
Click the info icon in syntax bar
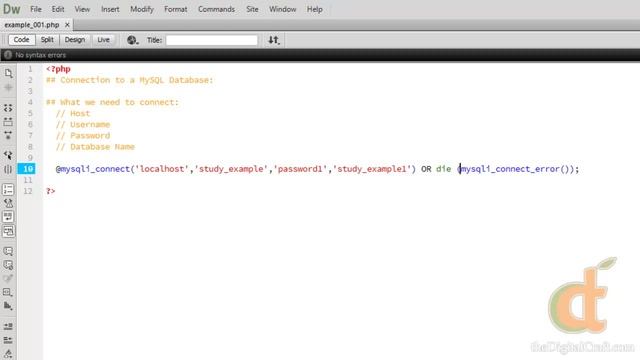[8, 55]
